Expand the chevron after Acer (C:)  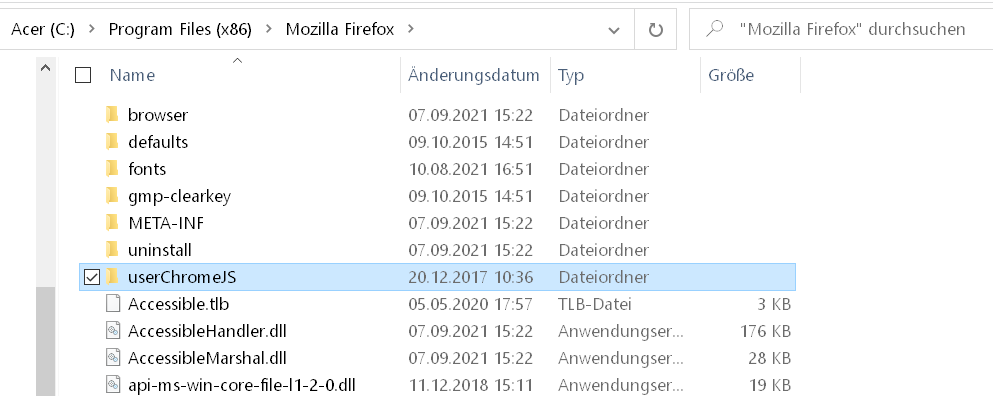coord(92,29)
